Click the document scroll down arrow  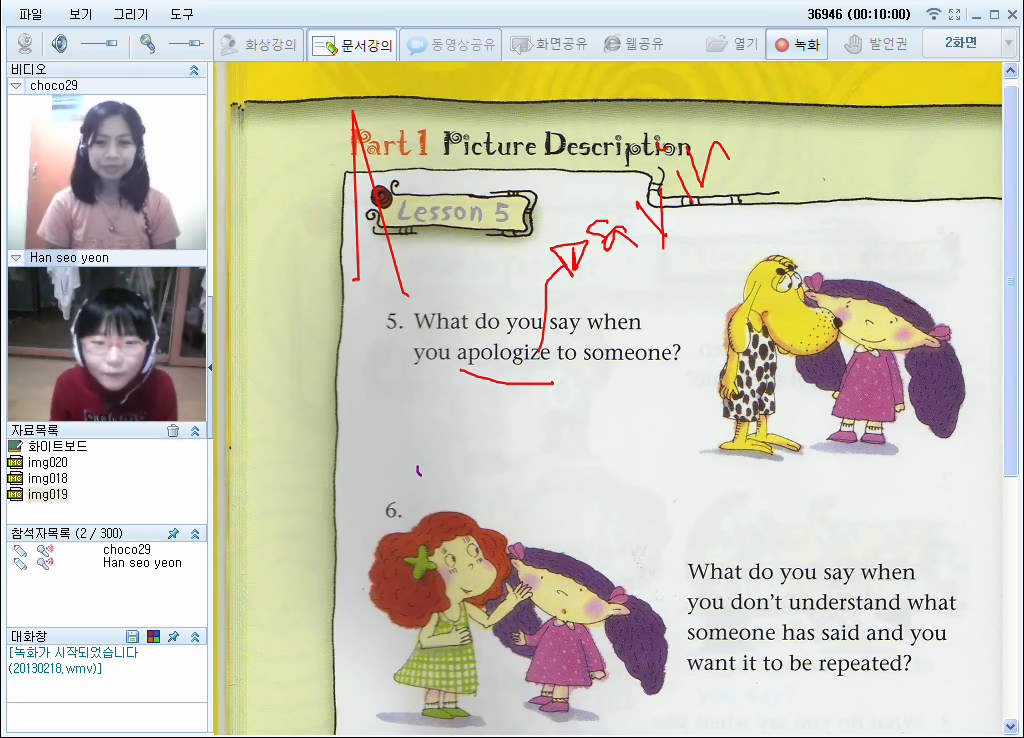coord(1010,726)
